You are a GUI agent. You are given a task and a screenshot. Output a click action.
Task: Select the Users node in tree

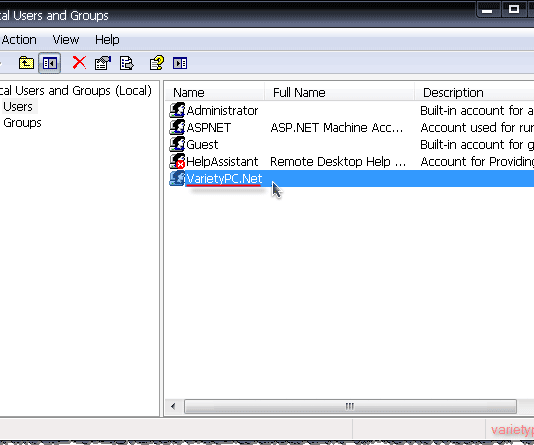(x=18, y=107)
